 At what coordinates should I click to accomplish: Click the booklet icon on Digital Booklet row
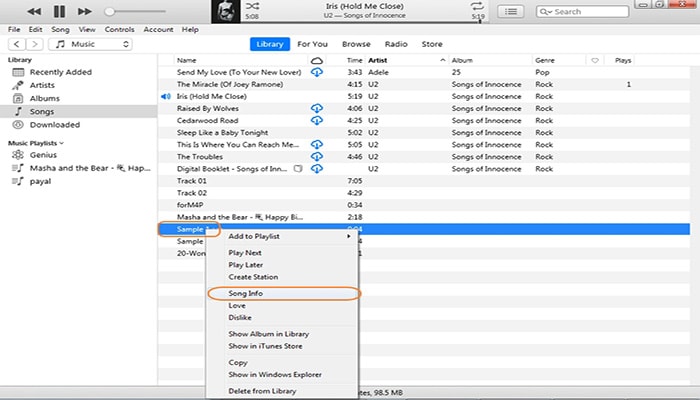tap(298, 169)
